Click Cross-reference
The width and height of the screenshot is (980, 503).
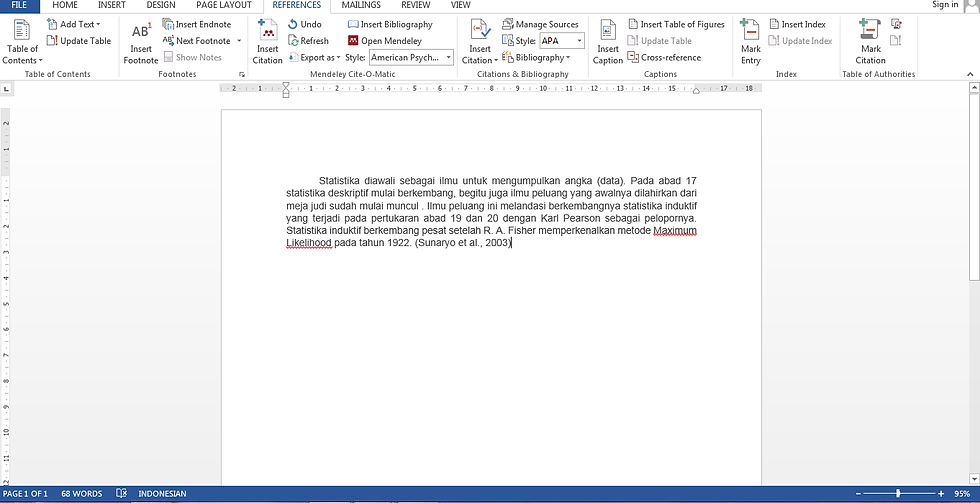pyautogui.click(x=664, y=57)
